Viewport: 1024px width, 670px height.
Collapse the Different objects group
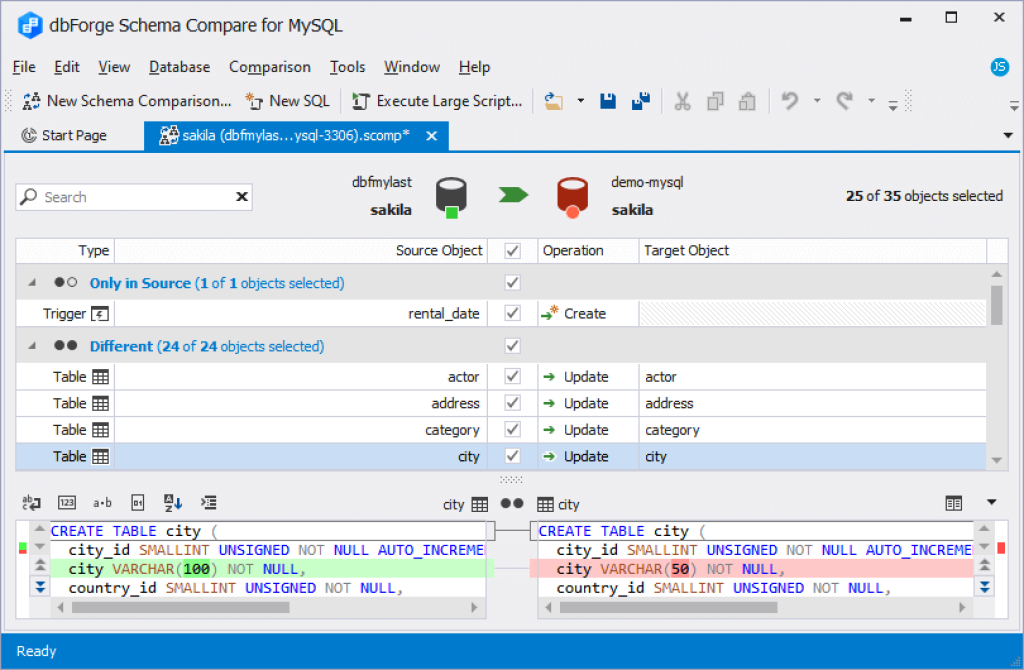pyautogui.click(x=31, y=345)
